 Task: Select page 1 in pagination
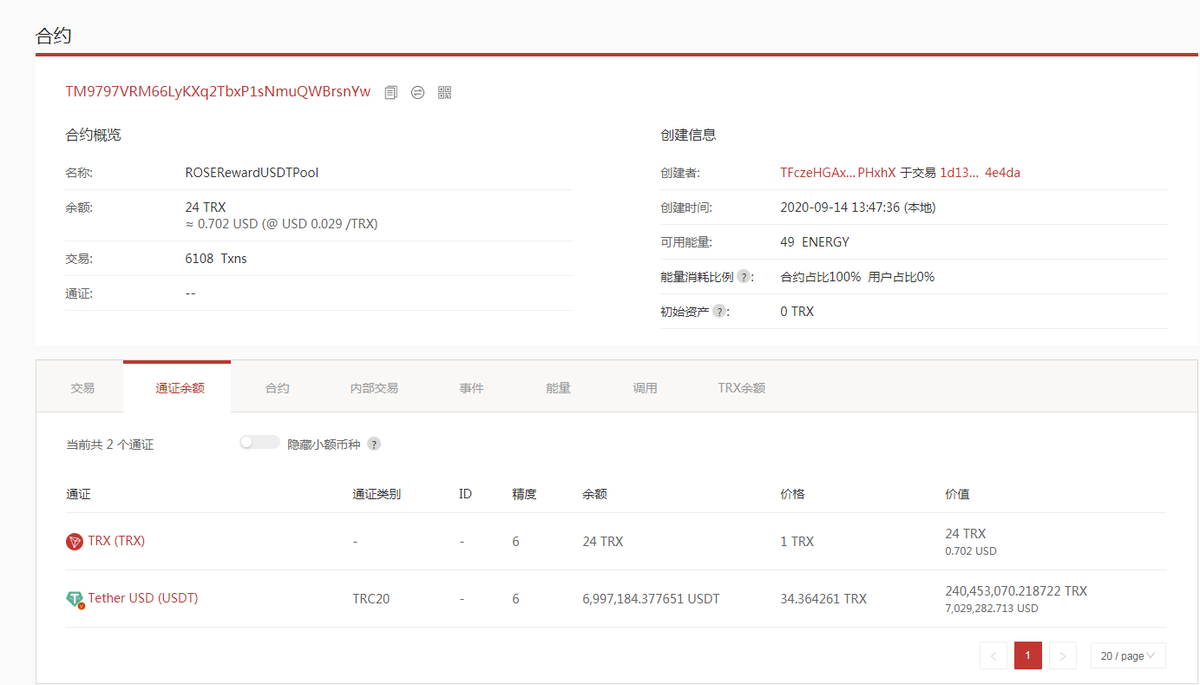click(1028, 656)
